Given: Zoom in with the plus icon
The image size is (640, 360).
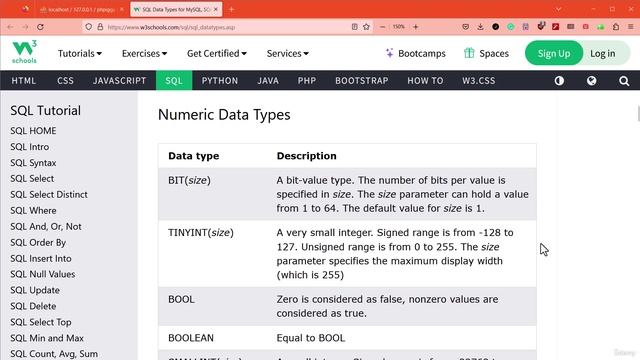Looking at the screenshot, I should [x=416, y=27].
